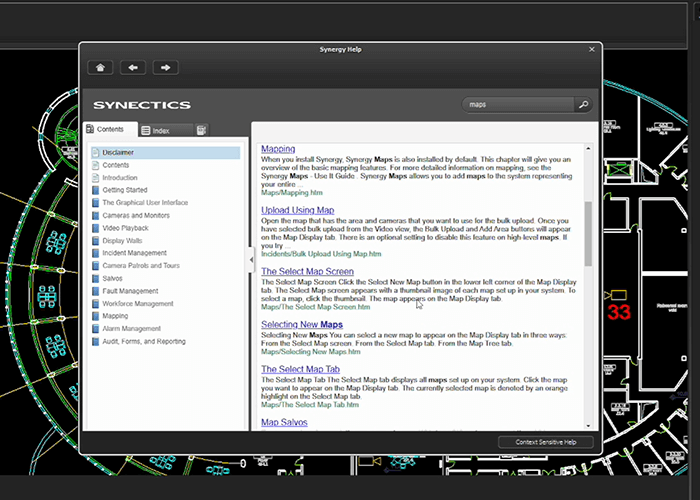Image resolution: width=700 pixels, height=500 pixels.
Task: Expand the Fault Management book
Action: tap(130, 291)
